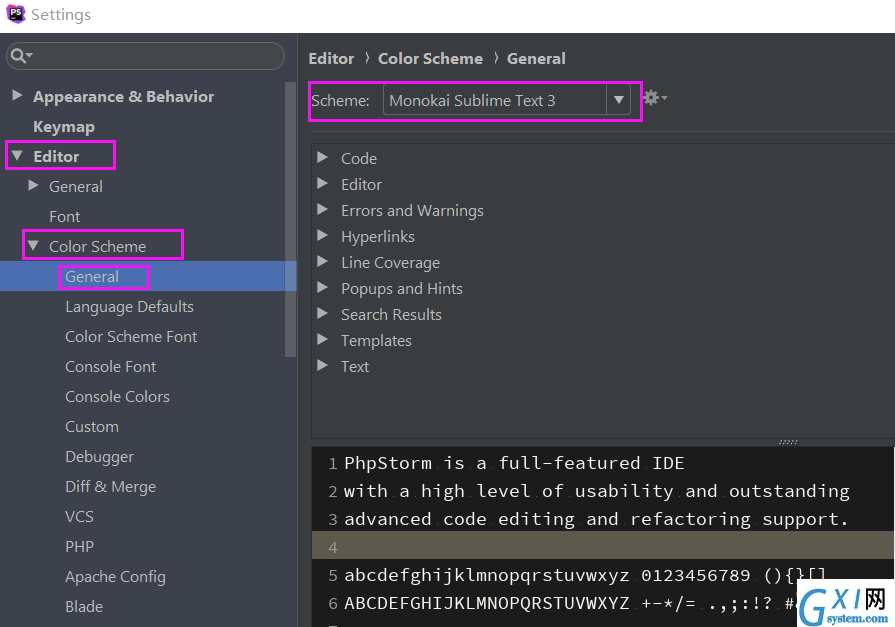The height and width of the screenshot is (627, 895).
Task: Open Console Colors settings
Action: [118, 396]
